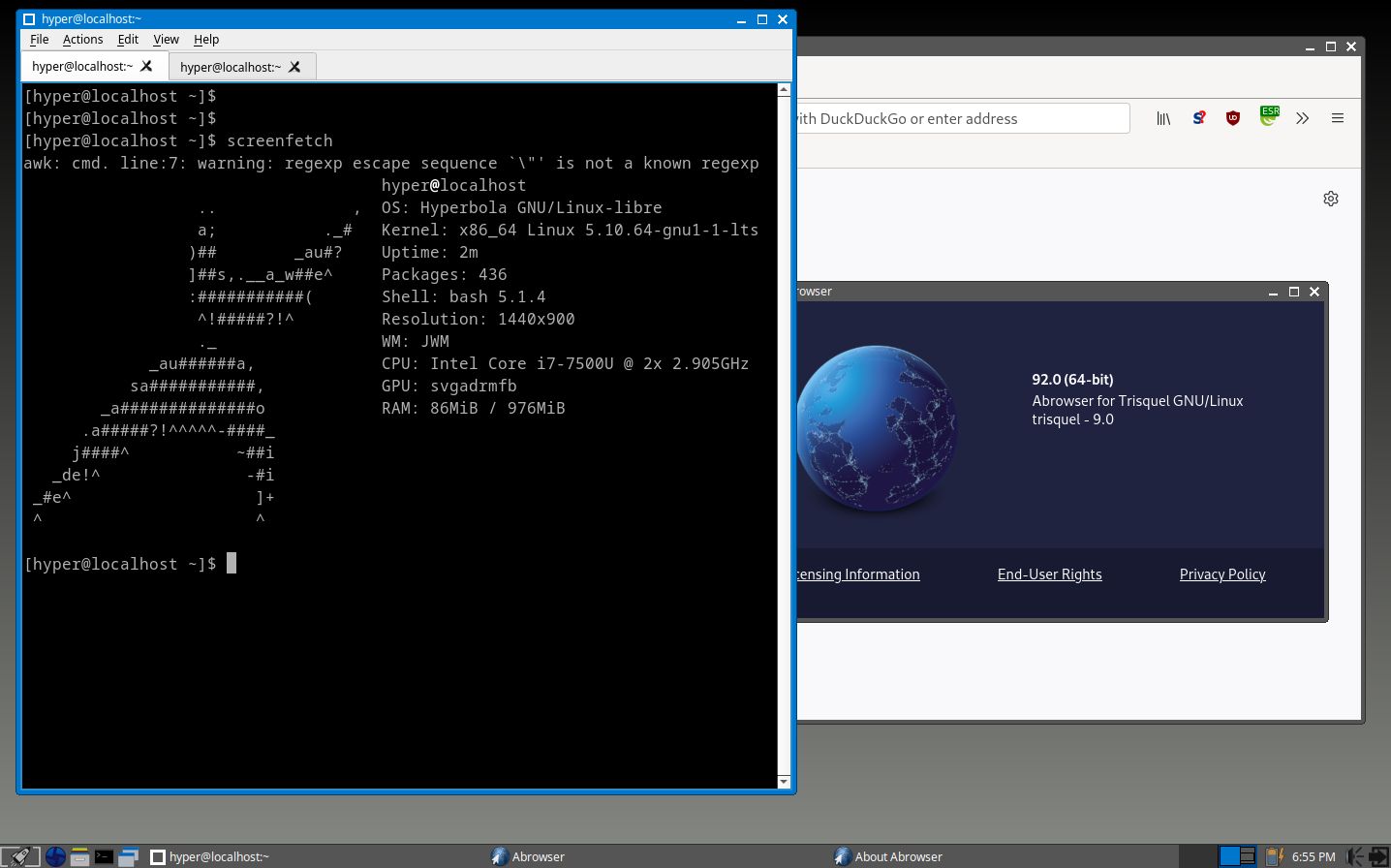Minimize the terminal window
Image resolution: width=1391 pixels, height=868 pixels.
coord(741,19)
